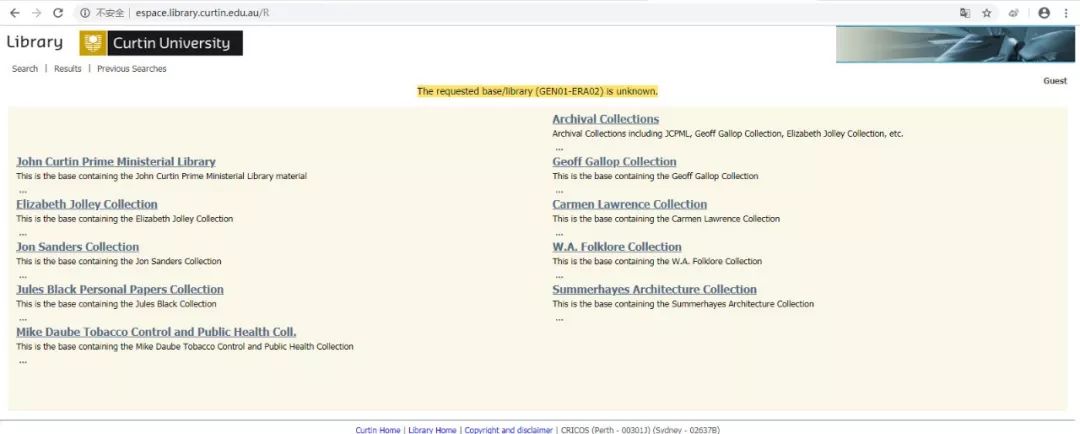This screenshot has width=1080, height=434.
Task: Open Previous Searches
Action: [131, 69]
